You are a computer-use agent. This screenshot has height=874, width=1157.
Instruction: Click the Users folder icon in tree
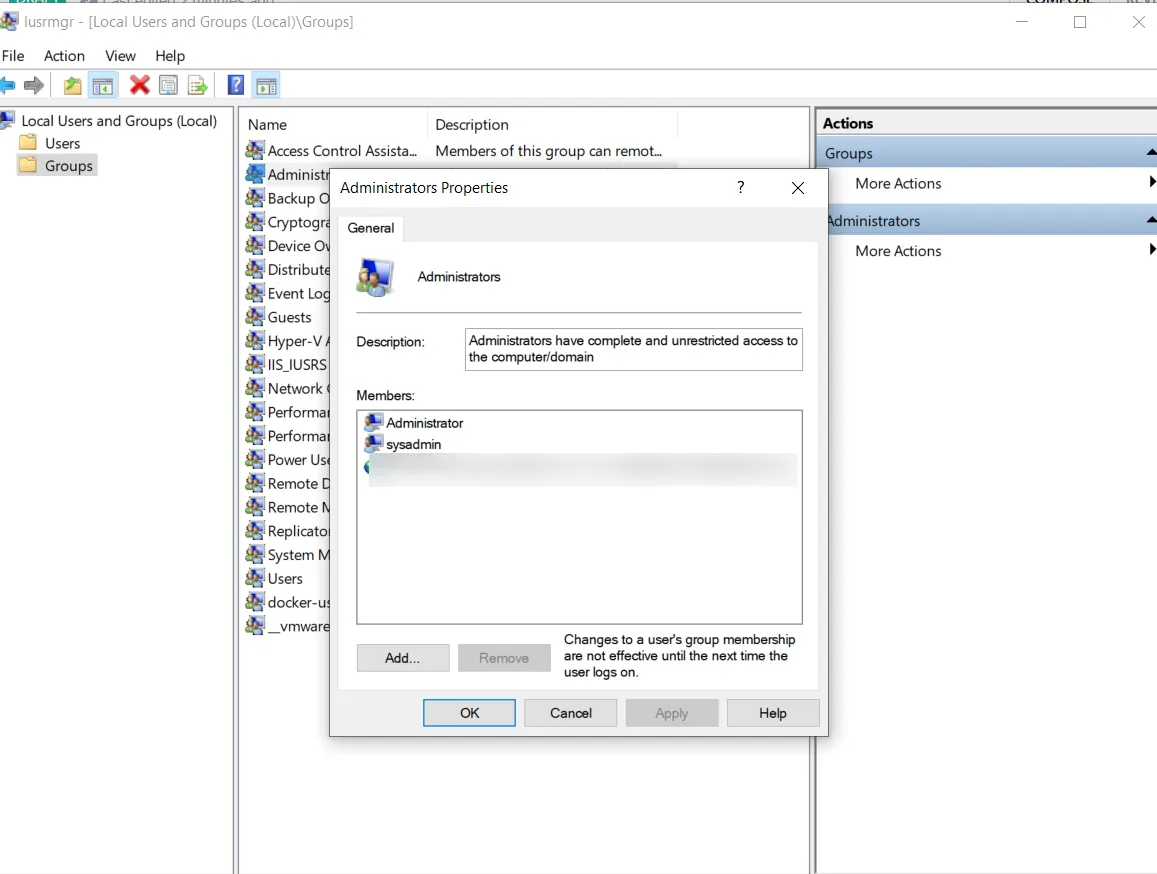click(x=28, y=142)
